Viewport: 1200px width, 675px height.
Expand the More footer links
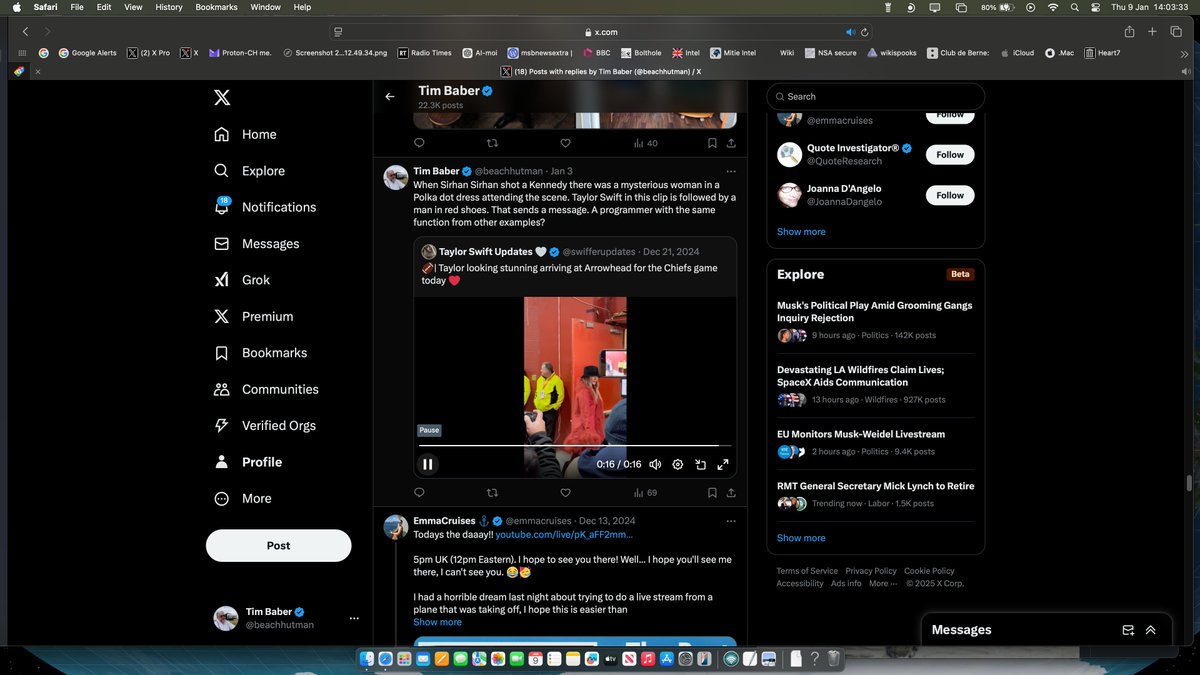pyautogui.click(x=882, y=583)
